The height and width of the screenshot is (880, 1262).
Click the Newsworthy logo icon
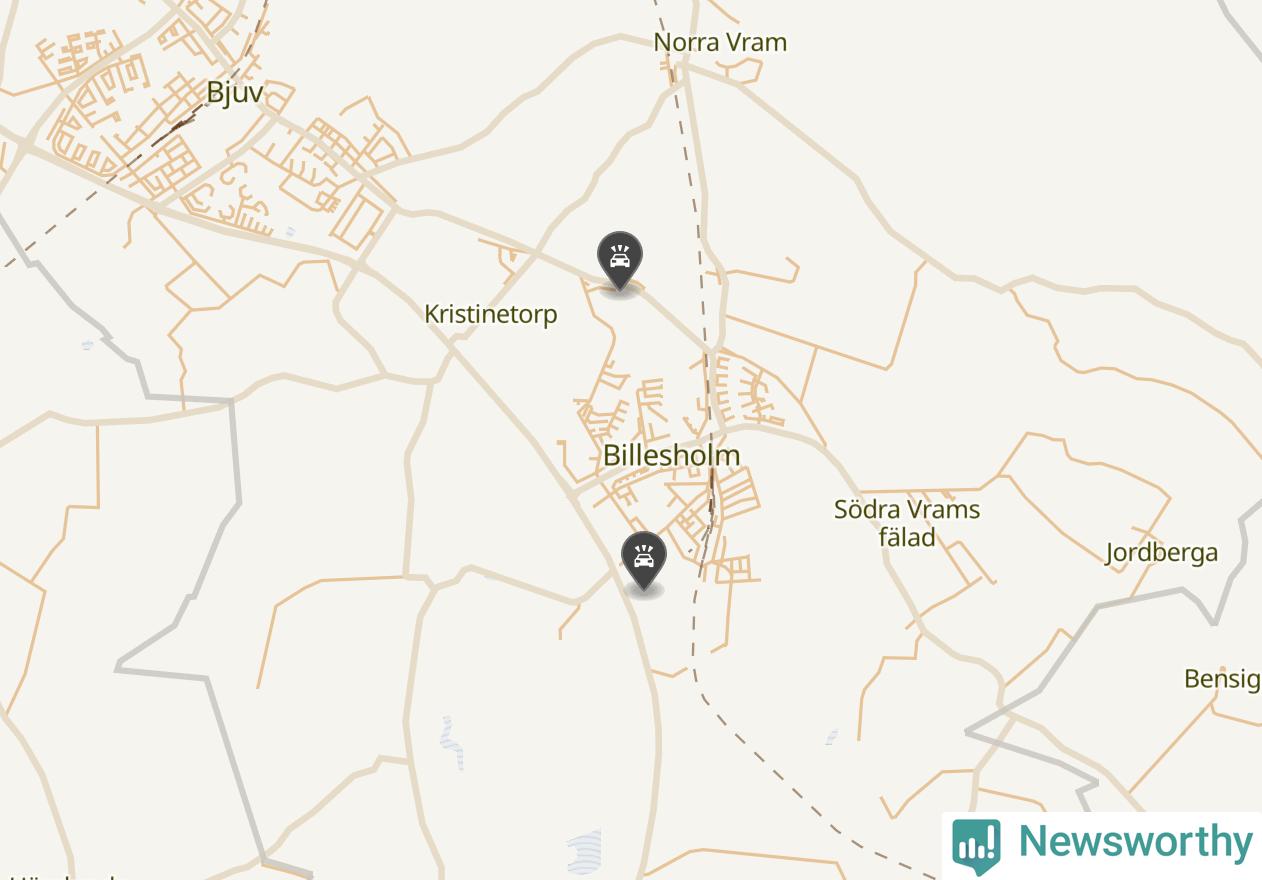(x=976, y=846)
